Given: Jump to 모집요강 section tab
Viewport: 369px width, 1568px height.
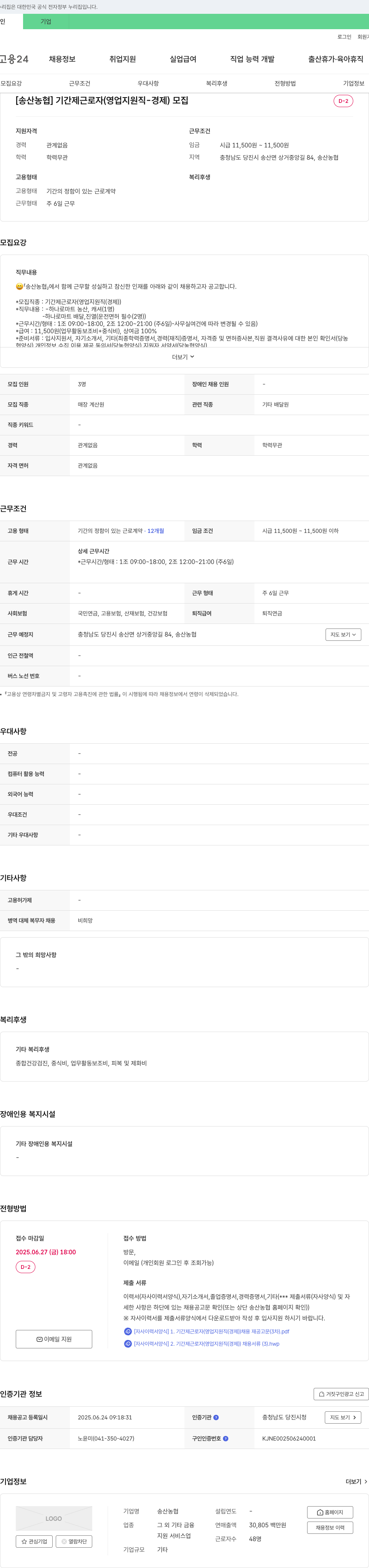Looking at the screenshot, I should [11, 83].
